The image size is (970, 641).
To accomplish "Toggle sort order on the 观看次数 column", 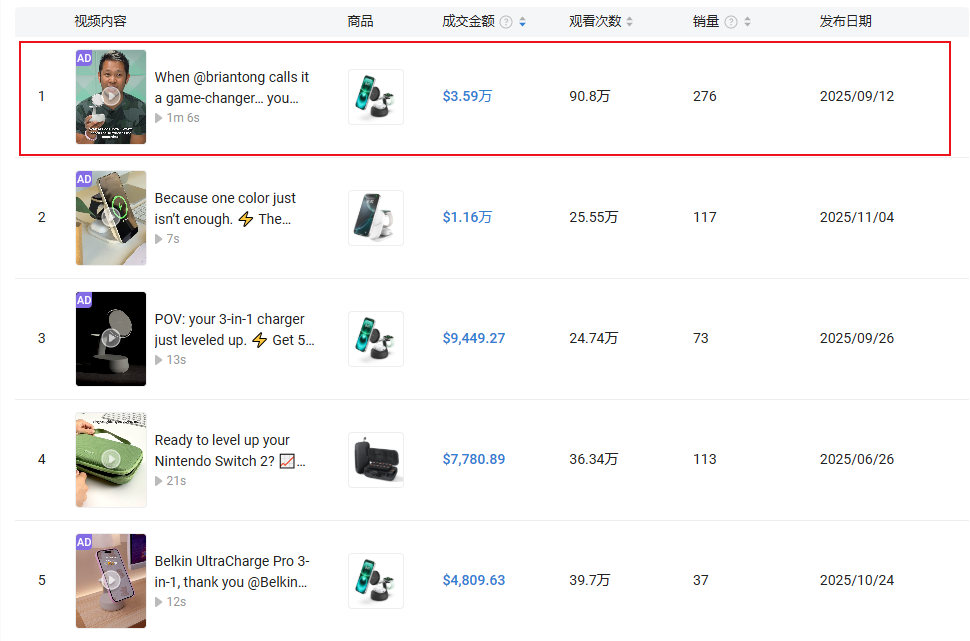I will coord(630,21).
